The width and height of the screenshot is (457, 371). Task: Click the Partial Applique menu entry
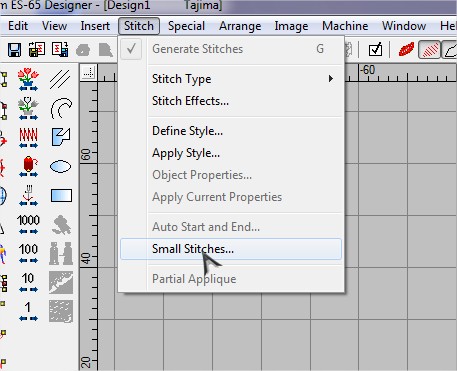[x=231, y=279]
